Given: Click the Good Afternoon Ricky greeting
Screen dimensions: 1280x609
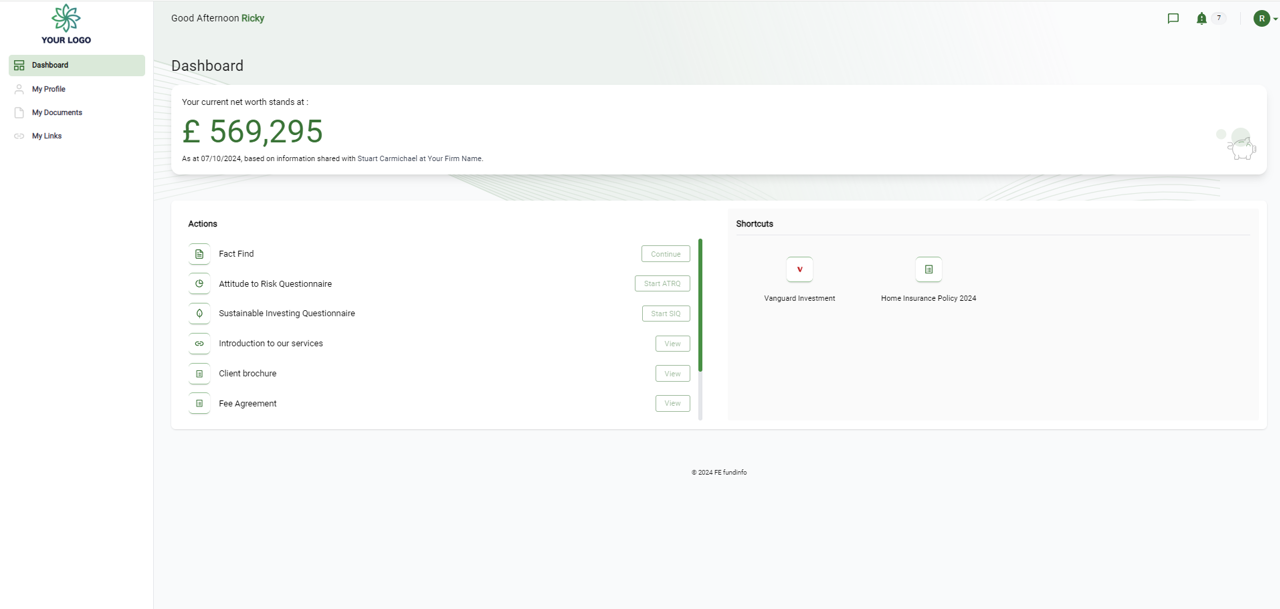Looking at the screenshot, I should pos(218,18).
